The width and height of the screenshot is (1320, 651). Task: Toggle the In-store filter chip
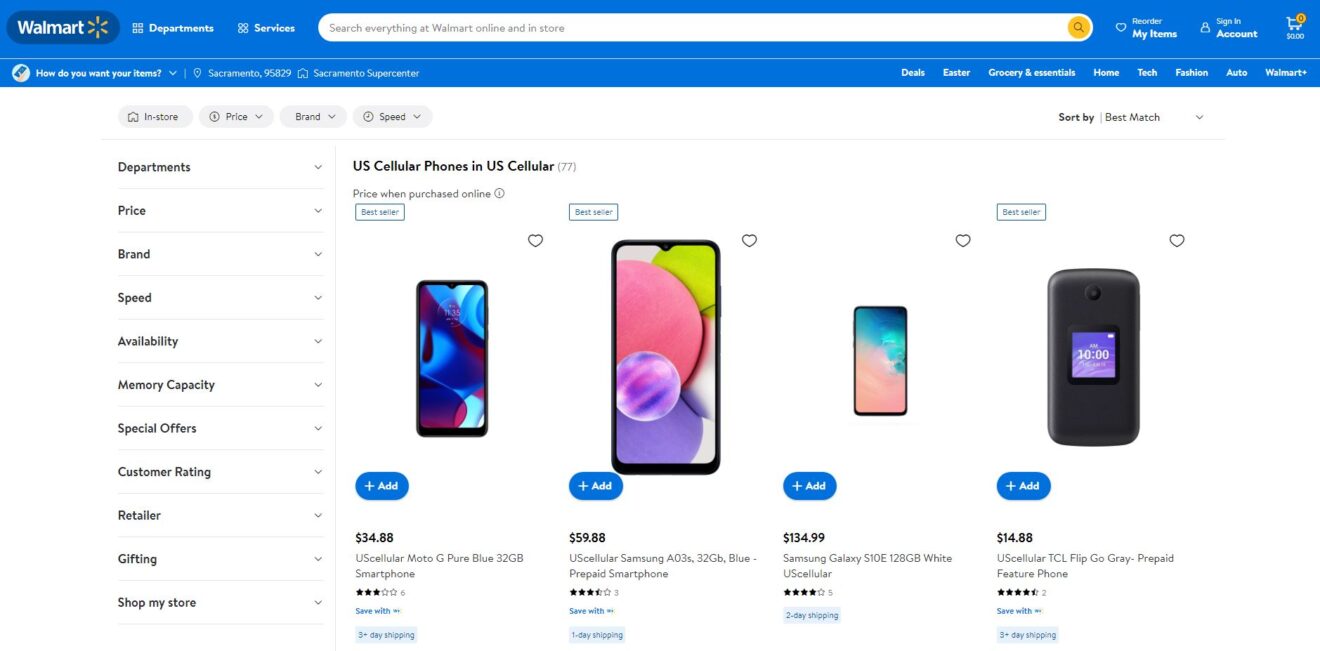155,116
